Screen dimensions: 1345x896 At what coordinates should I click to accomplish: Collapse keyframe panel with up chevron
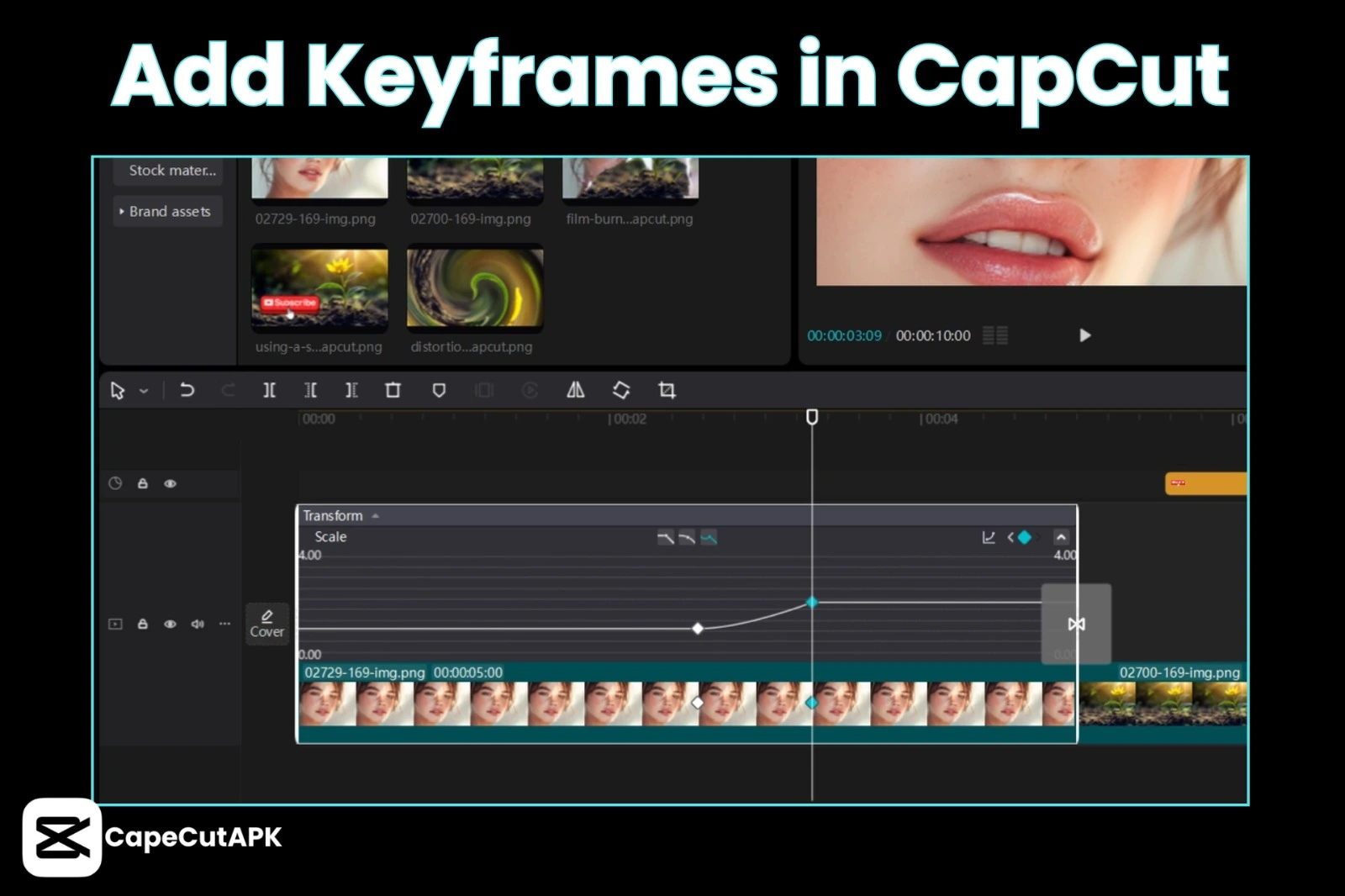tap(1062, 537)
